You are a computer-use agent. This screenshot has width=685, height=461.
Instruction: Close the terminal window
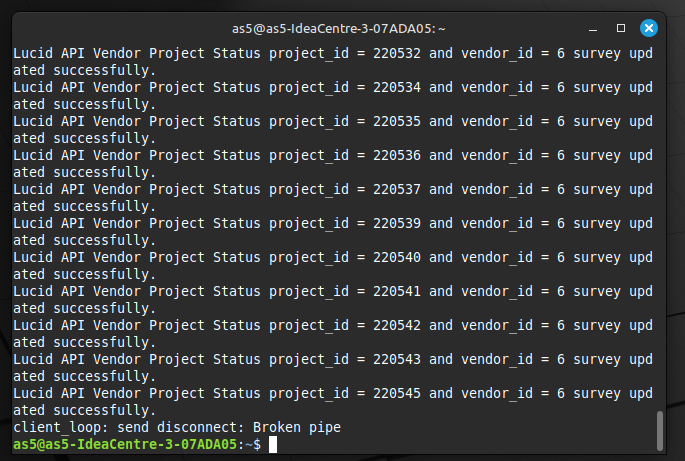[649, 28]
